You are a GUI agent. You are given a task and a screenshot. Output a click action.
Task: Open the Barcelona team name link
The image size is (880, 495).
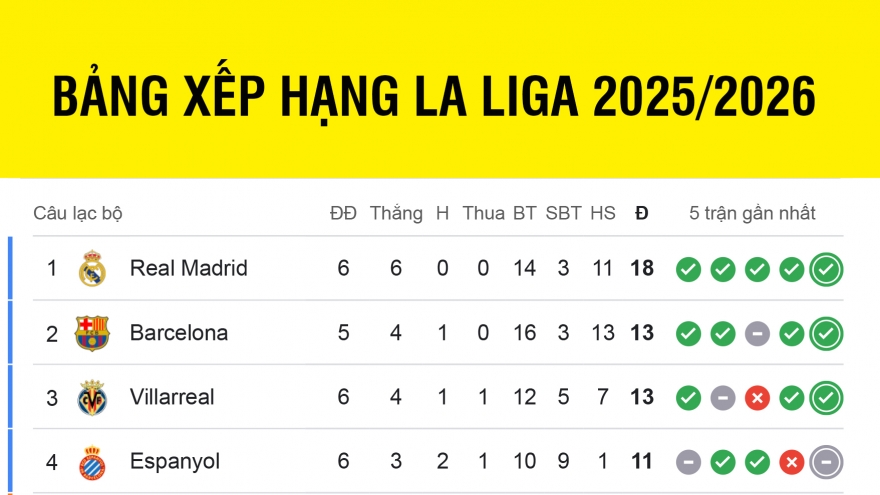tap(179, 333)
